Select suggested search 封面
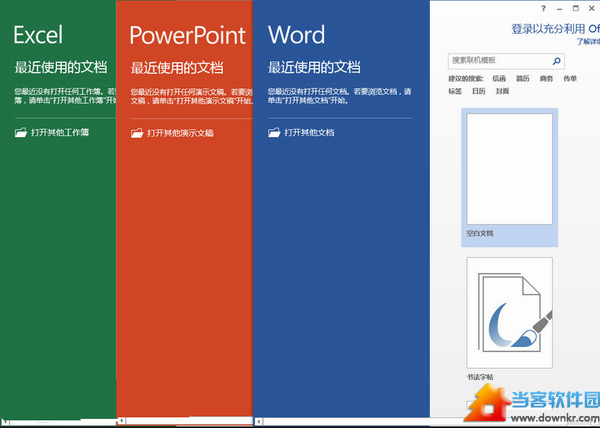Image resolution: width=600 pixels, height=428 pixels. click(502, 91)
